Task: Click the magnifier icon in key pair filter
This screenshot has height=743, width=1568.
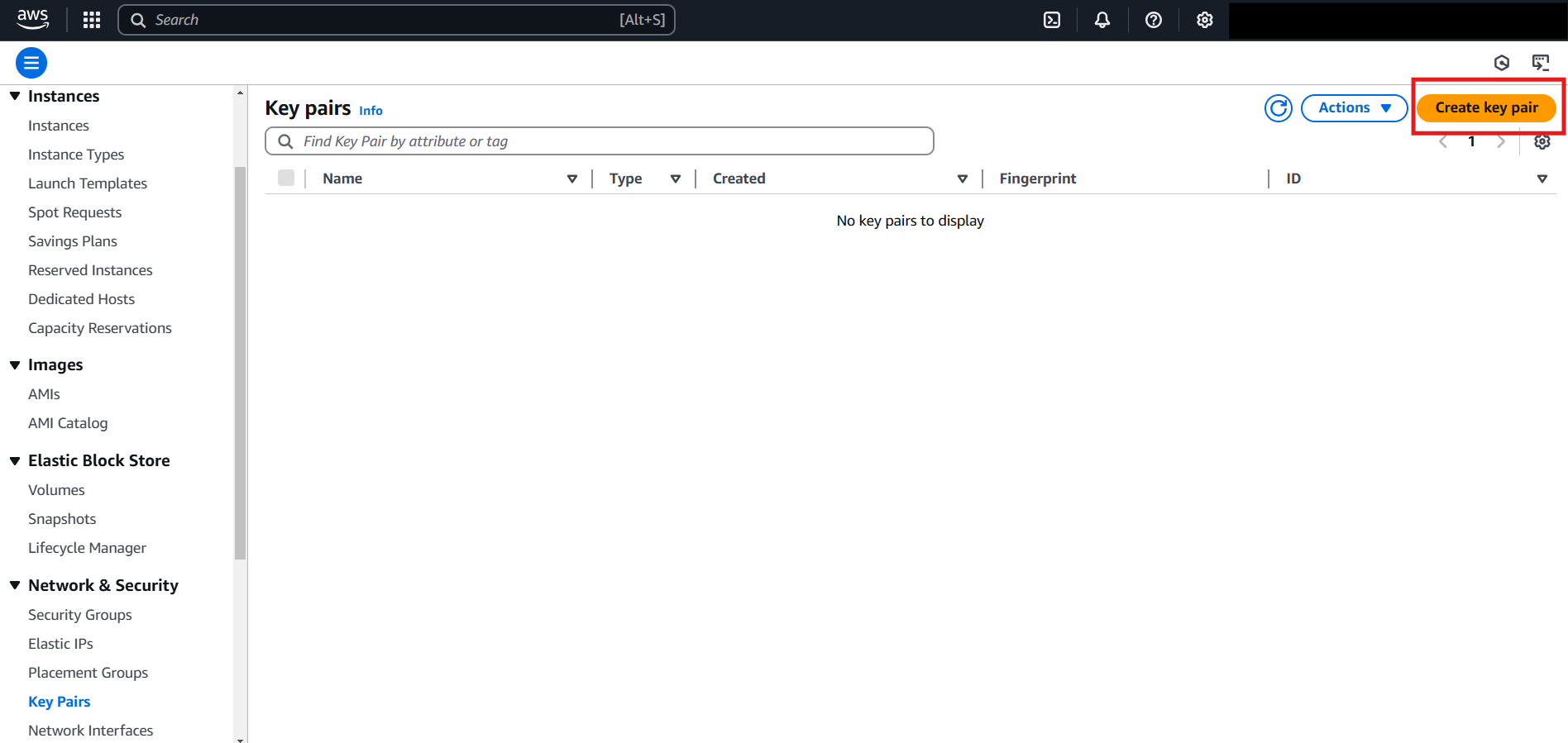Action: click(285, 141)
